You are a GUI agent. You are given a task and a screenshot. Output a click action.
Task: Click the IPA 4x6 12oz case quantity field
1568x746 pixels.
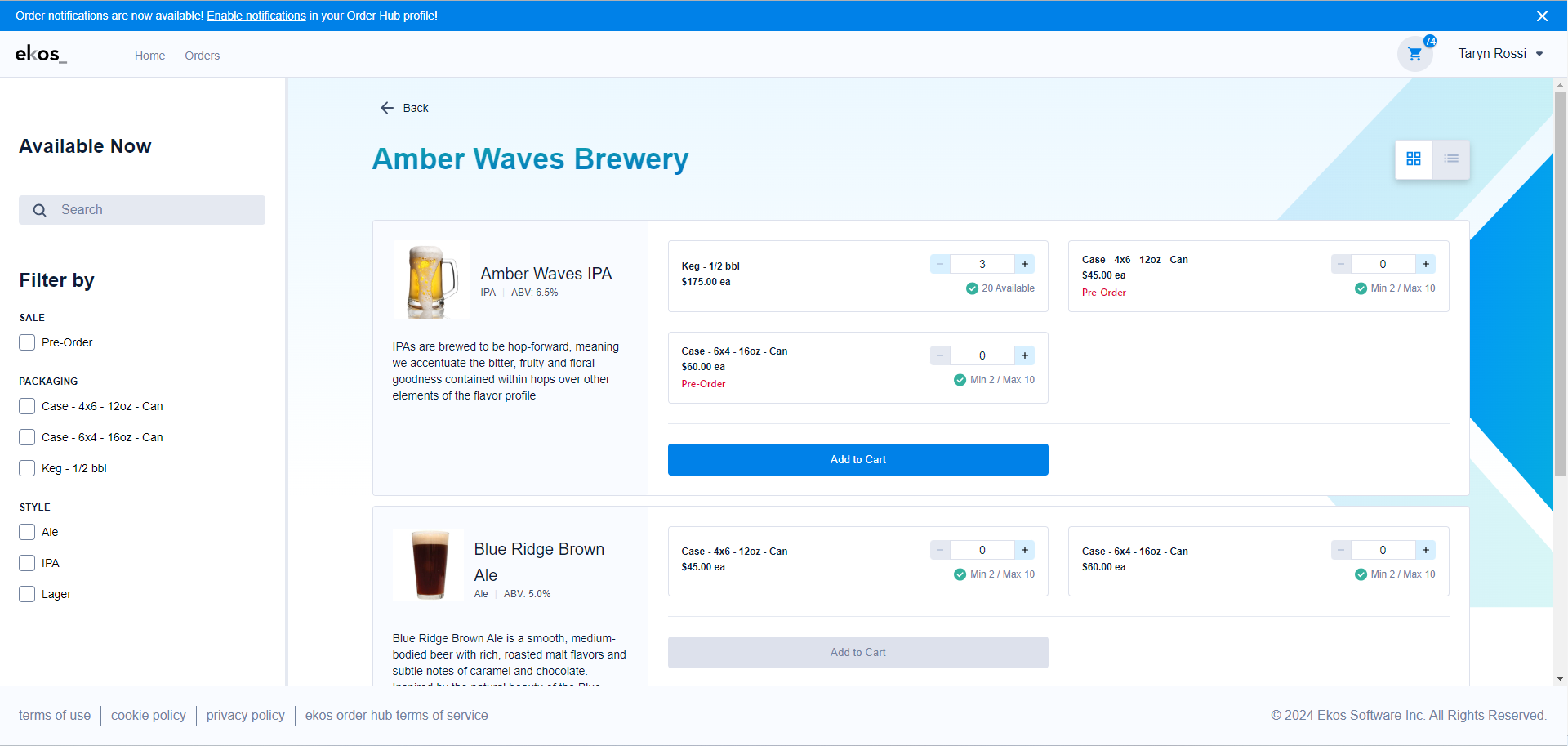tap(1383, 264)
